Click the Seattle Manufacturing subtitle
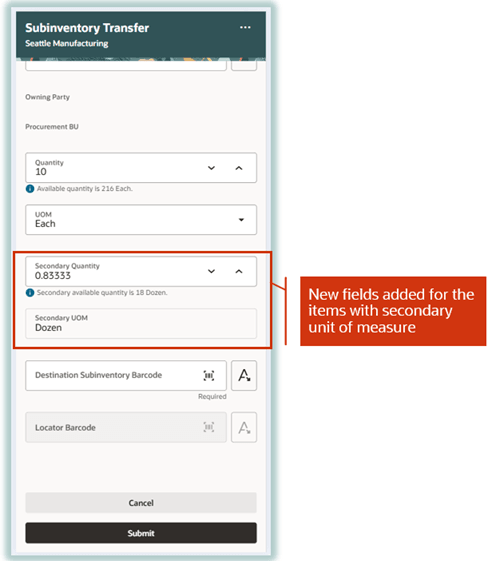 click(x=67, y=43)
